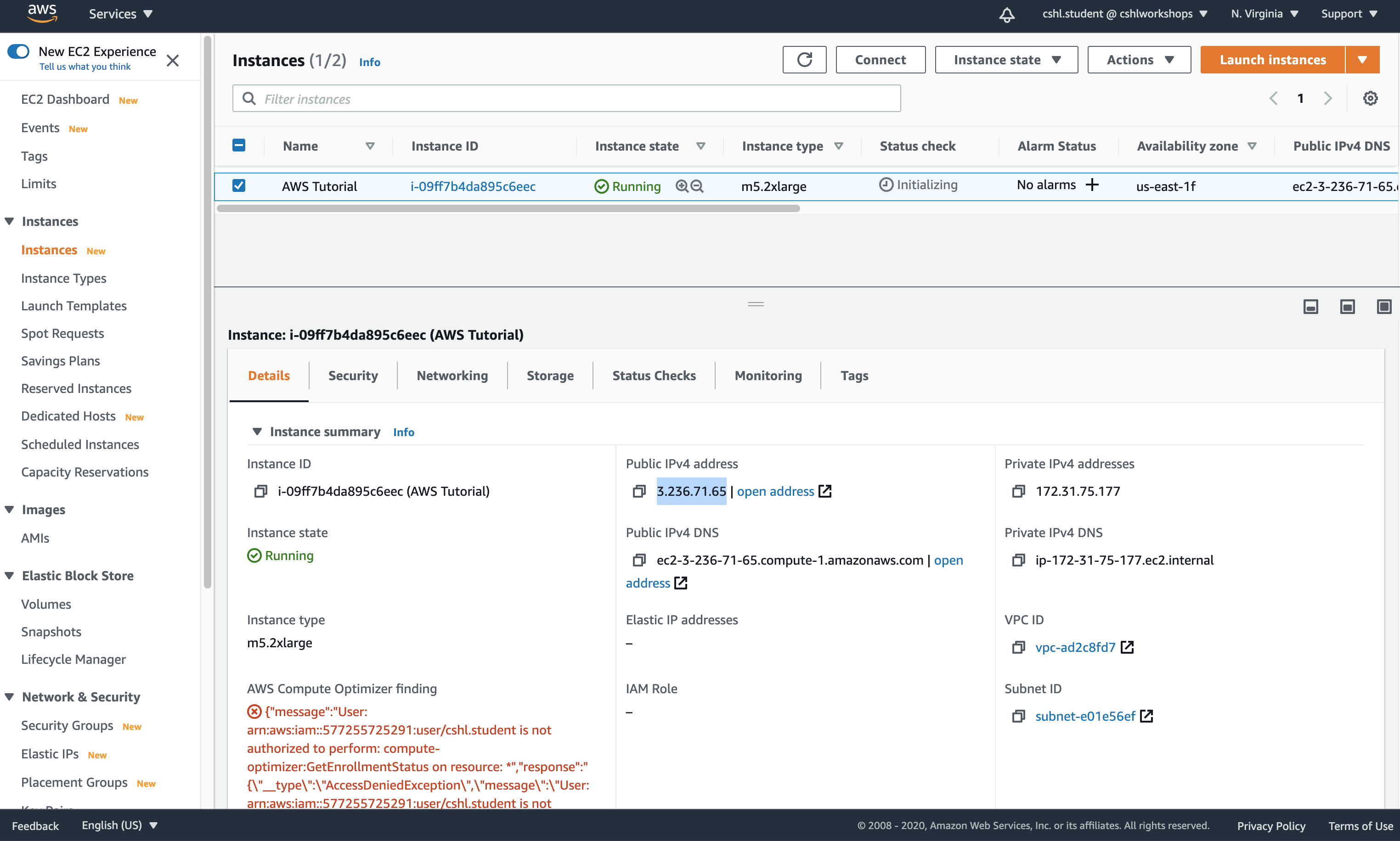This screenshot has width=1400, height=841.
Task: Zoom in on the Running instance state
Action: pyautogui.click(x=681, y=186)
